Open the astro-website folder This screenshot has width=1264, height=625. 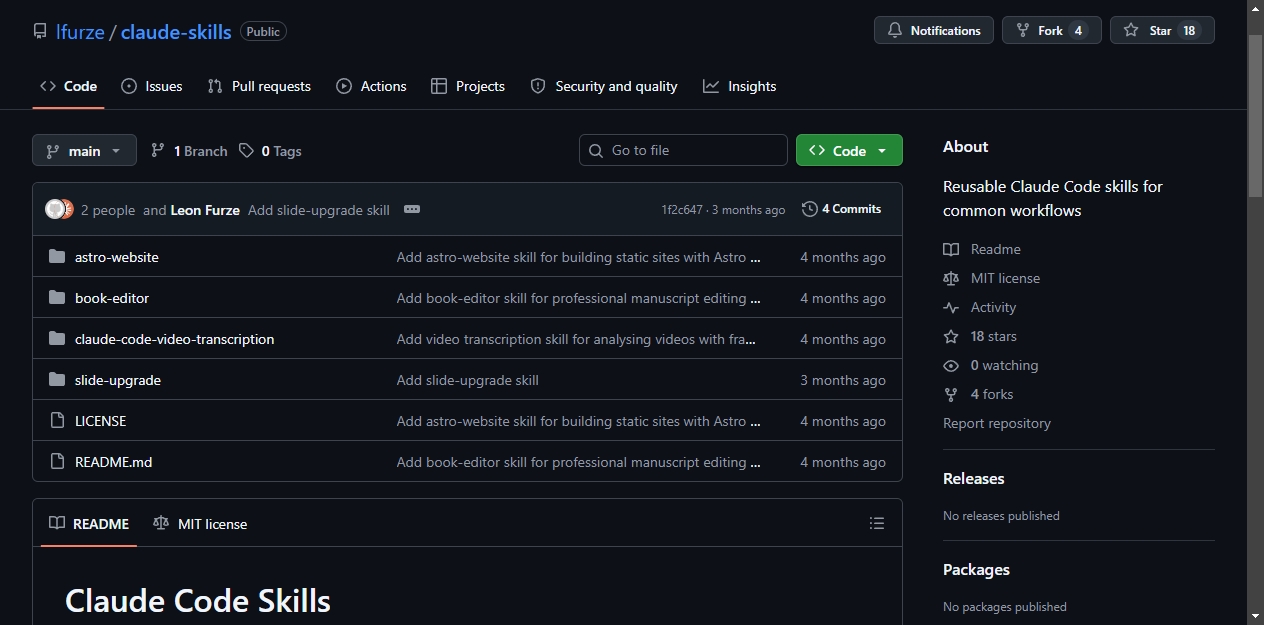tap(117, 257)
